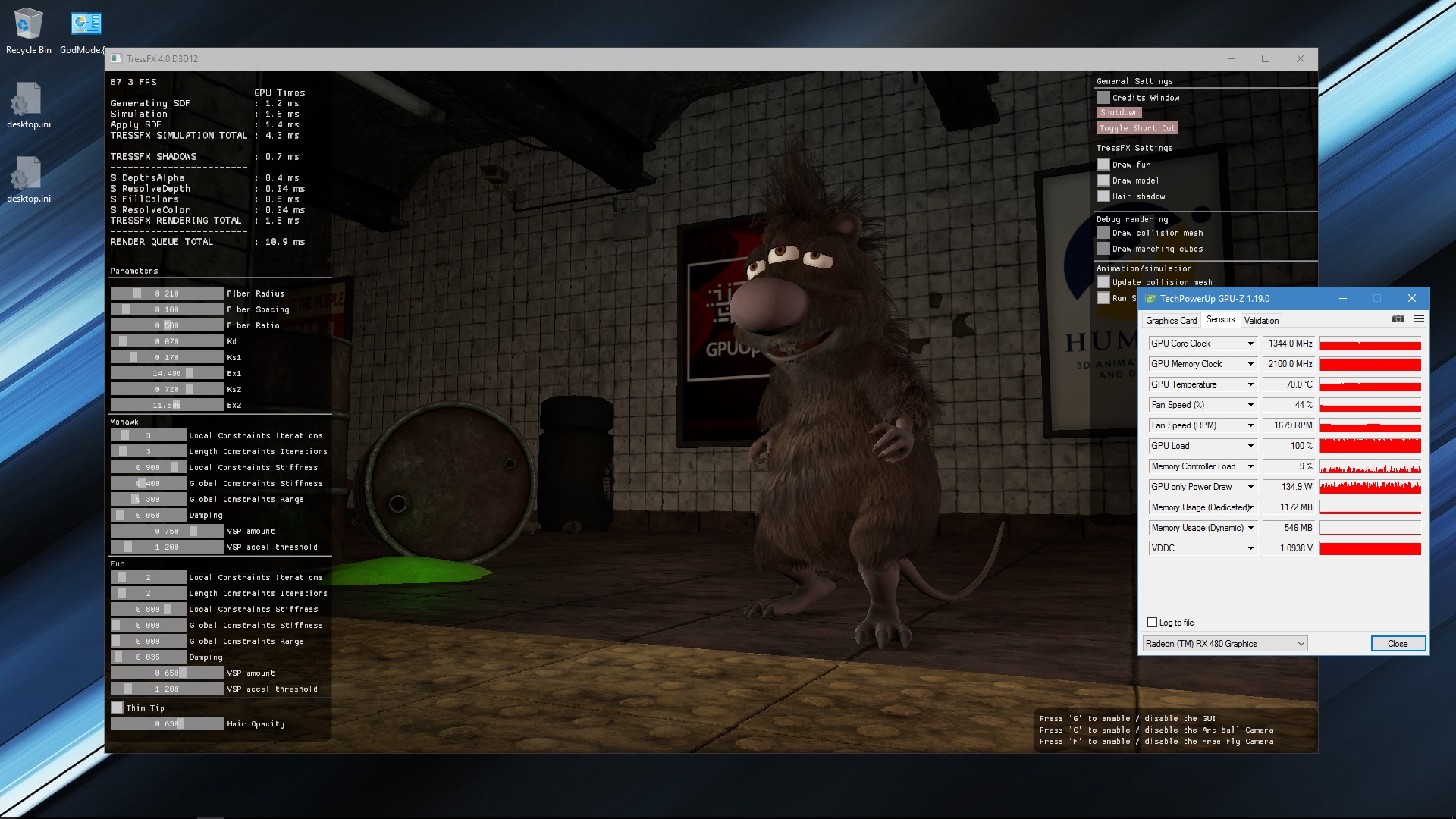1456x819 pixels.
Task: Select the second desktop.ini file icon
Action: coord(28,180)
